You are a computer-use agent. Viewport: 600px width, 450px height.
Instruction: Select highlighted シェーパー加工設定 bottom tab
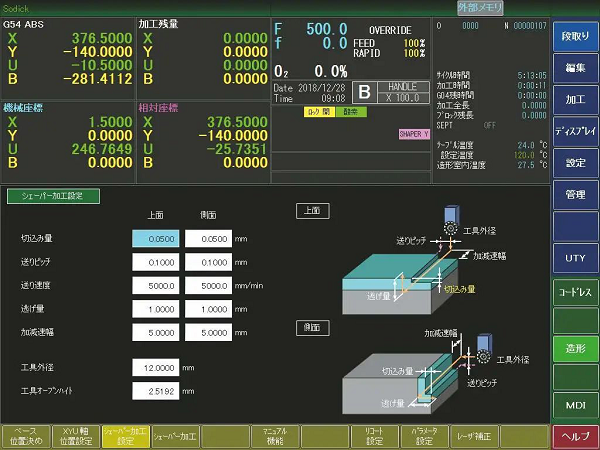tap(126, 436)
